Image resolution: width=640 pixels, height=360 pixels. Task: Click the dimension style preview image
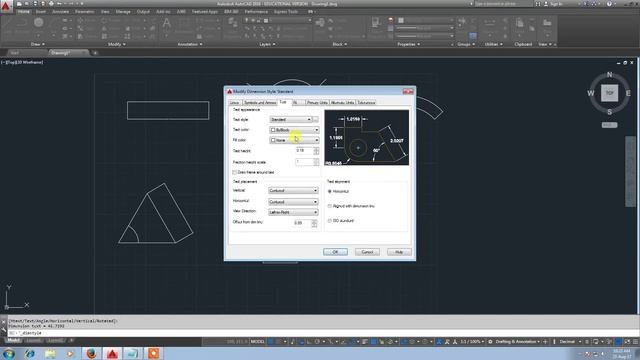pyautogui.click(x=367, y=137)
